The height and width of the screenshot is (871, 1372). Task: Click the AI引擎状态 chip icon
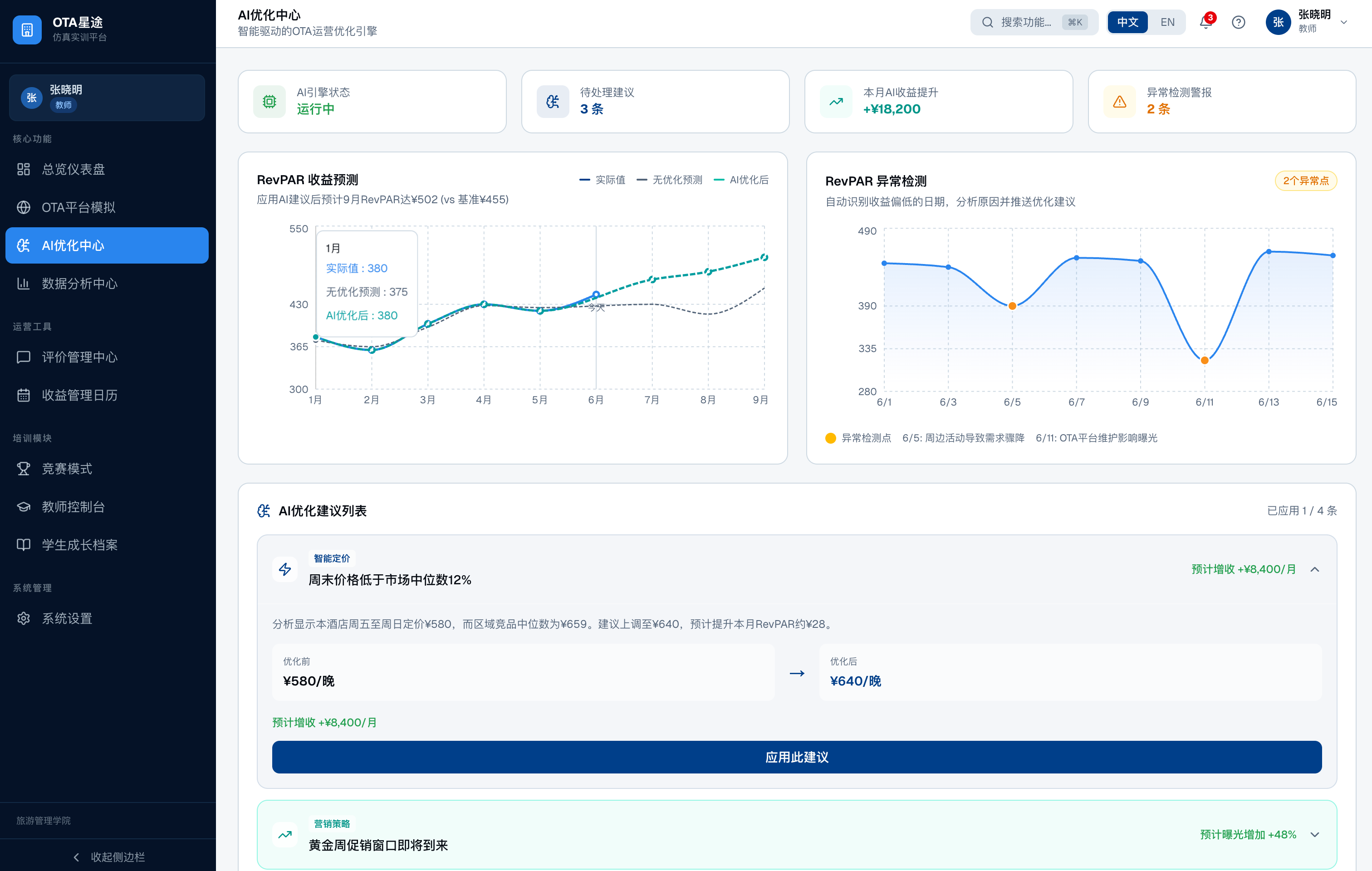pos(269,102)
